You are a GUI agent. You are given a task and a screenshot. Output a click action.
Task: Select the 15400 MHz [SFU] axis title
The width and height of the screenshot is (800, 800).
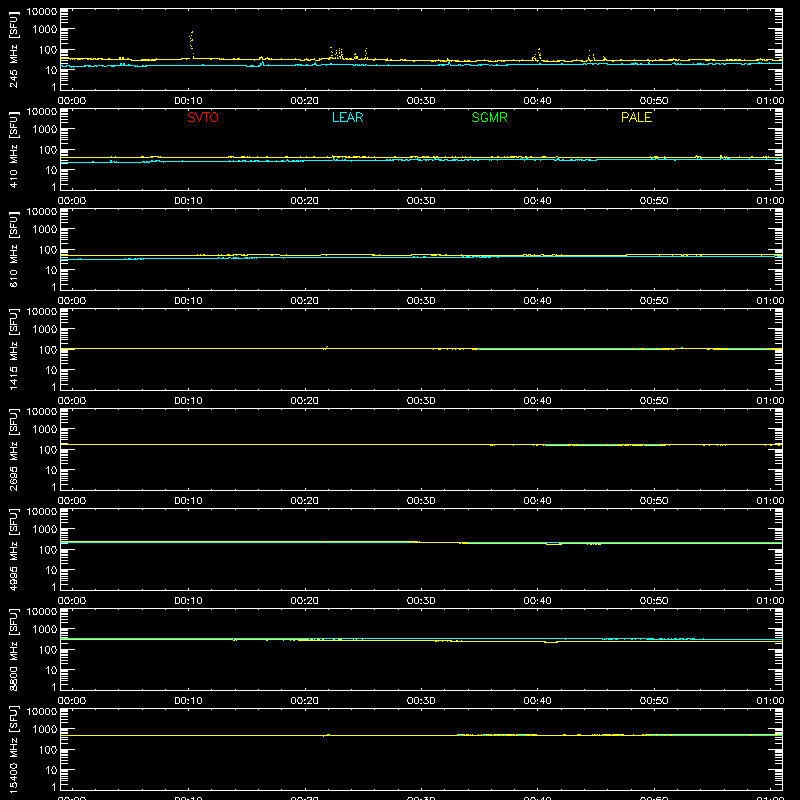pyautogui.click(x=13, y=749)
